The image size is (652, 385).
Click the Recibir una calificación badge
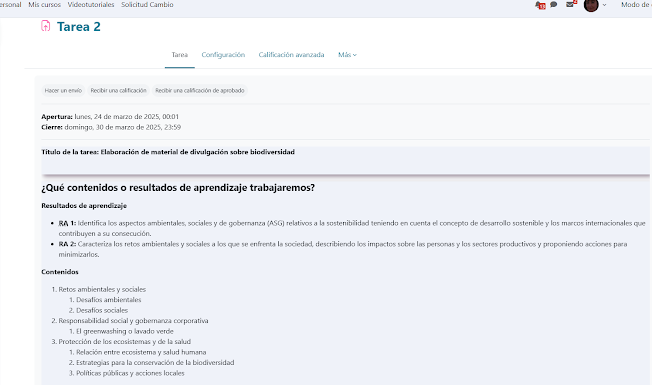pyautogui.click(x=119, y=90)
